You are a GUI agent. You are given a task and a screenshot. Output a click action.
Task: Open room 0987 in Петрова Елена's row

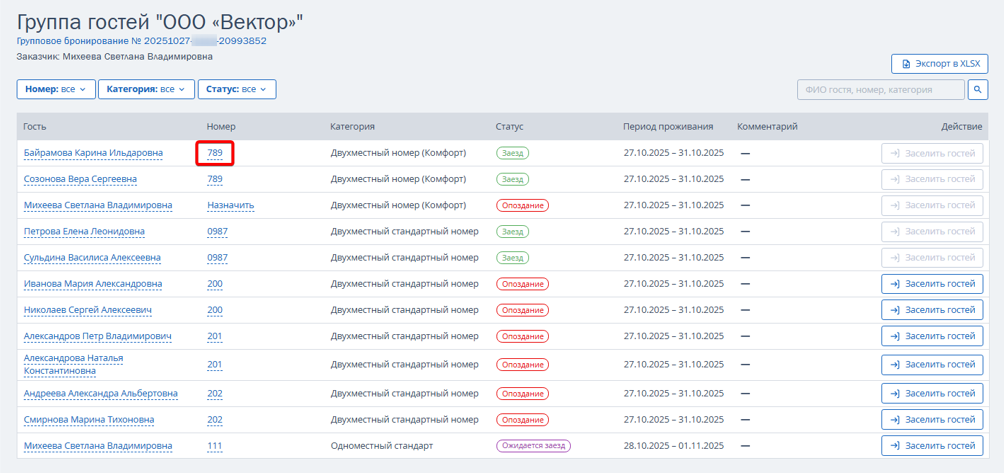[x=217, y=231]
